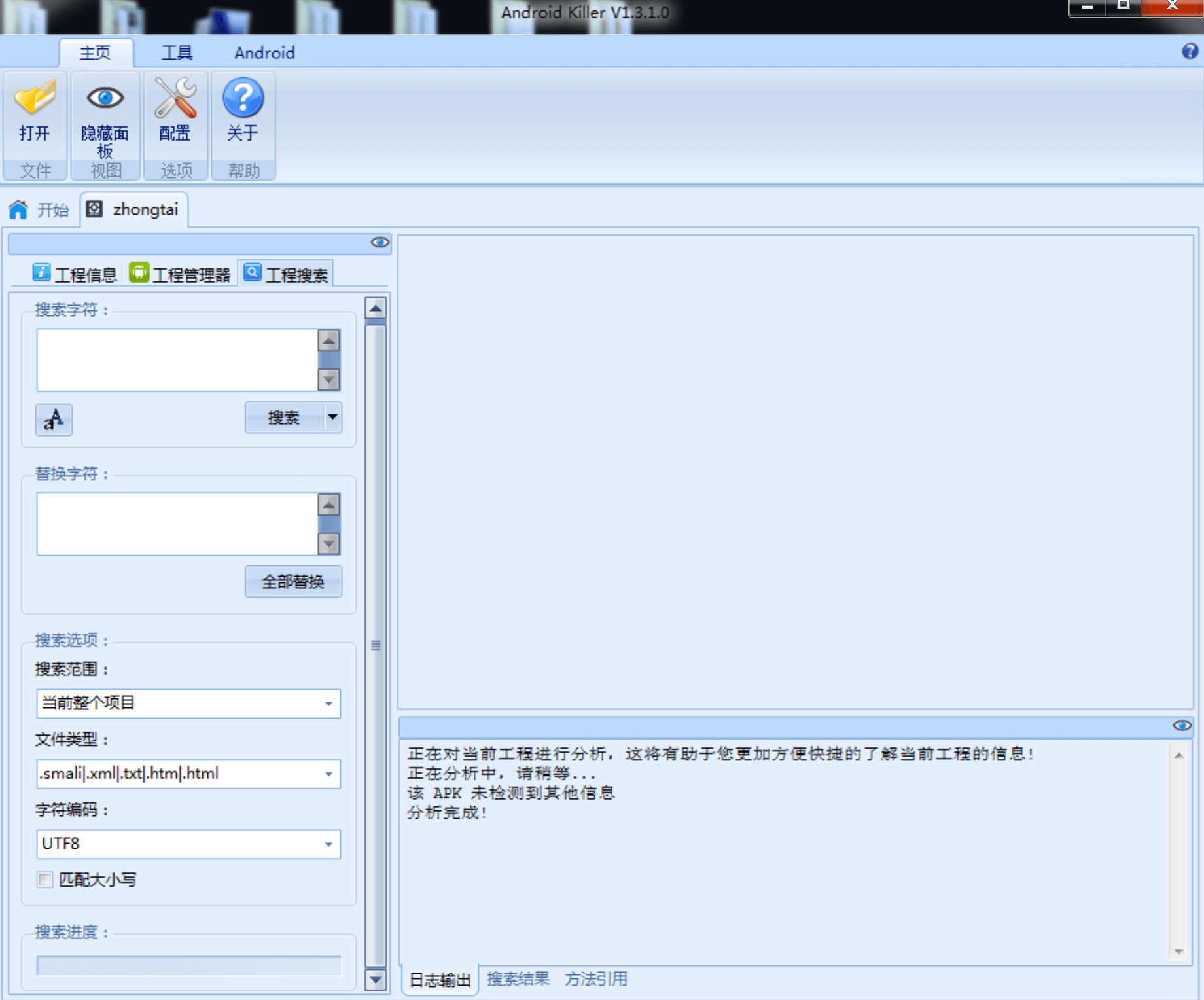Switch to 搜索结果 tab
The height and width of the screenshot is (1000, 1204).
coord(518,979)
